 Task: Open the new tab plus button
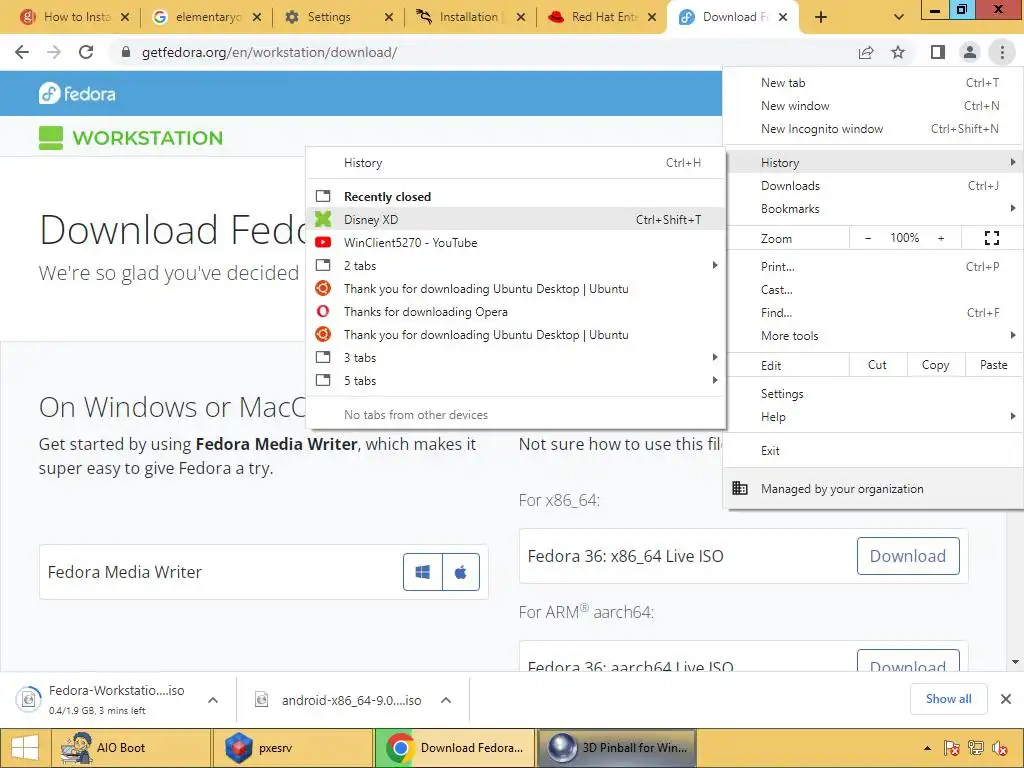(822, 18)
